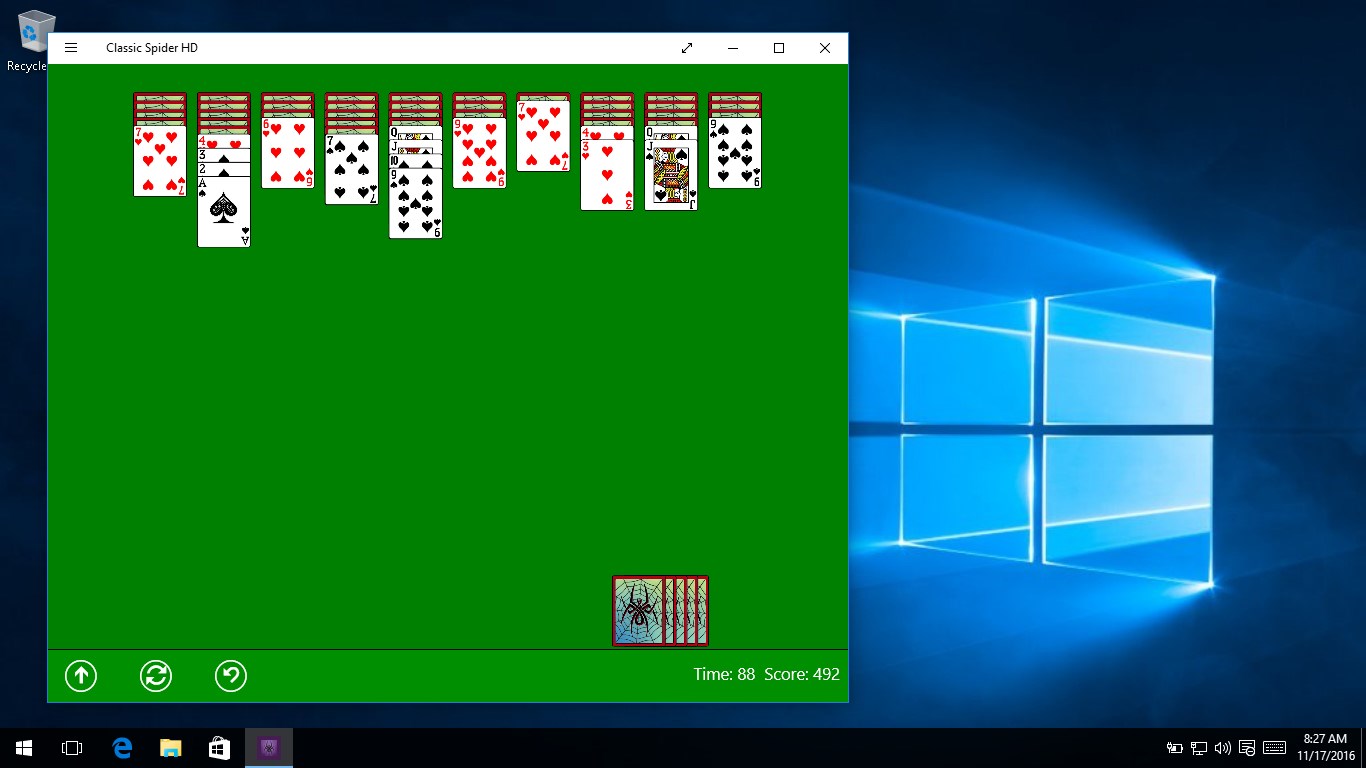
Task: Select the 3 of spades card
Action: click(224, 155)
